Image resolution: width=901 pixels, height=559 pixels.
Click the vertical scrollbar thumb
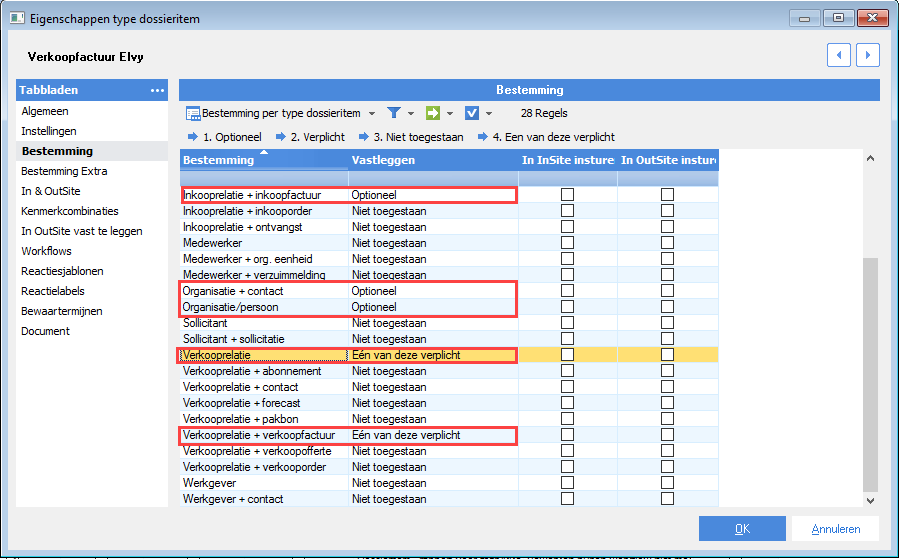(871, 375)
